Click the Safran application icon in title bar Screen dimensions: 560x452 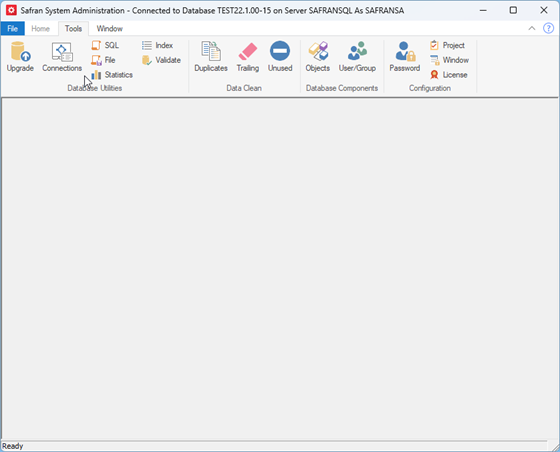tap(11, 10)
